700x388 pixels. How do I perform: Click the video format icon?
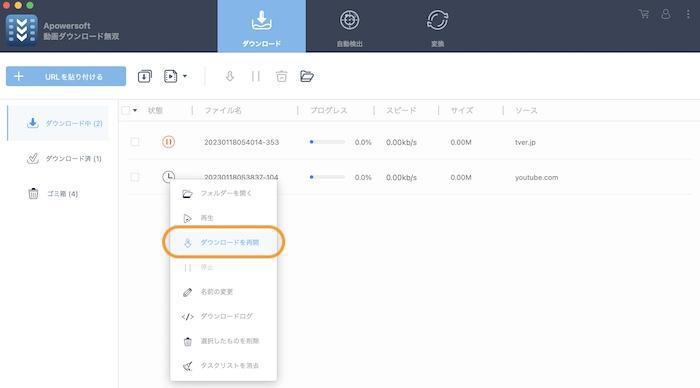click(x=171, y=76)
